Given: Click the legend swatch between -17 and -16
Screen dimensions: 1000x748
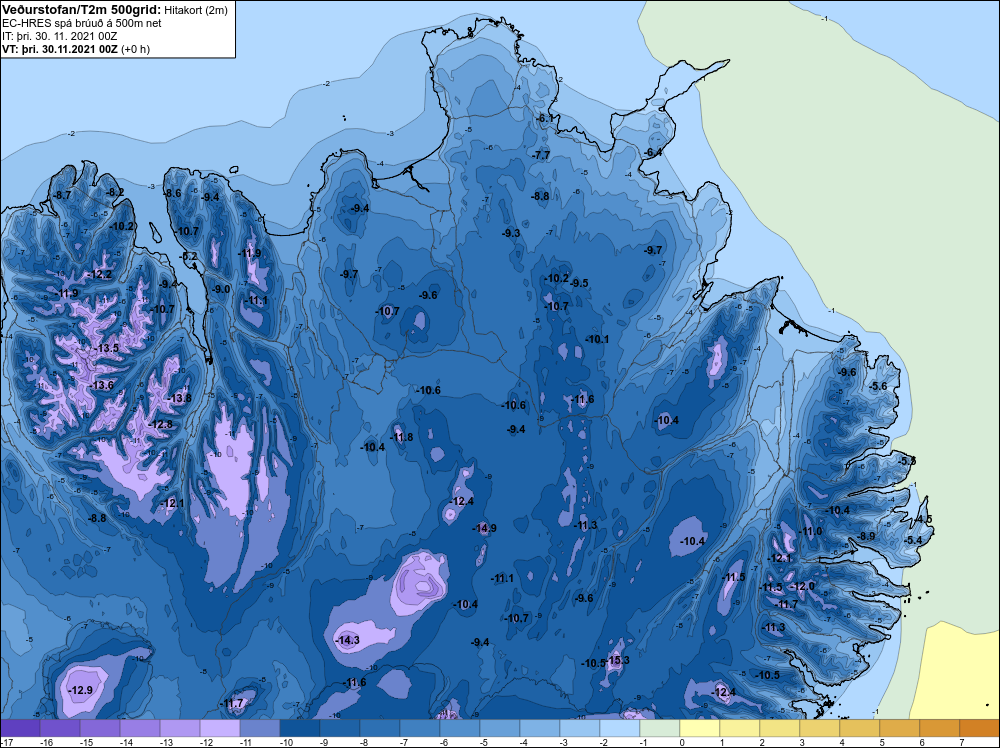Looking at the screenshot, I should tap(20, 728).
